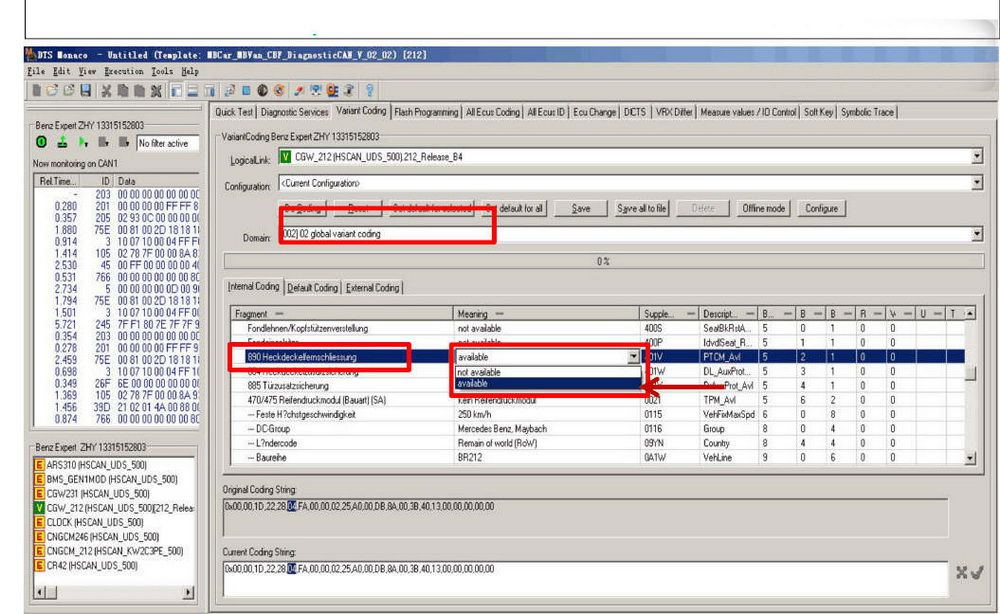Click the blue question mark help icon
Image resolution: width=1000 pixels, height=614 pixels.
coord(369,91)
